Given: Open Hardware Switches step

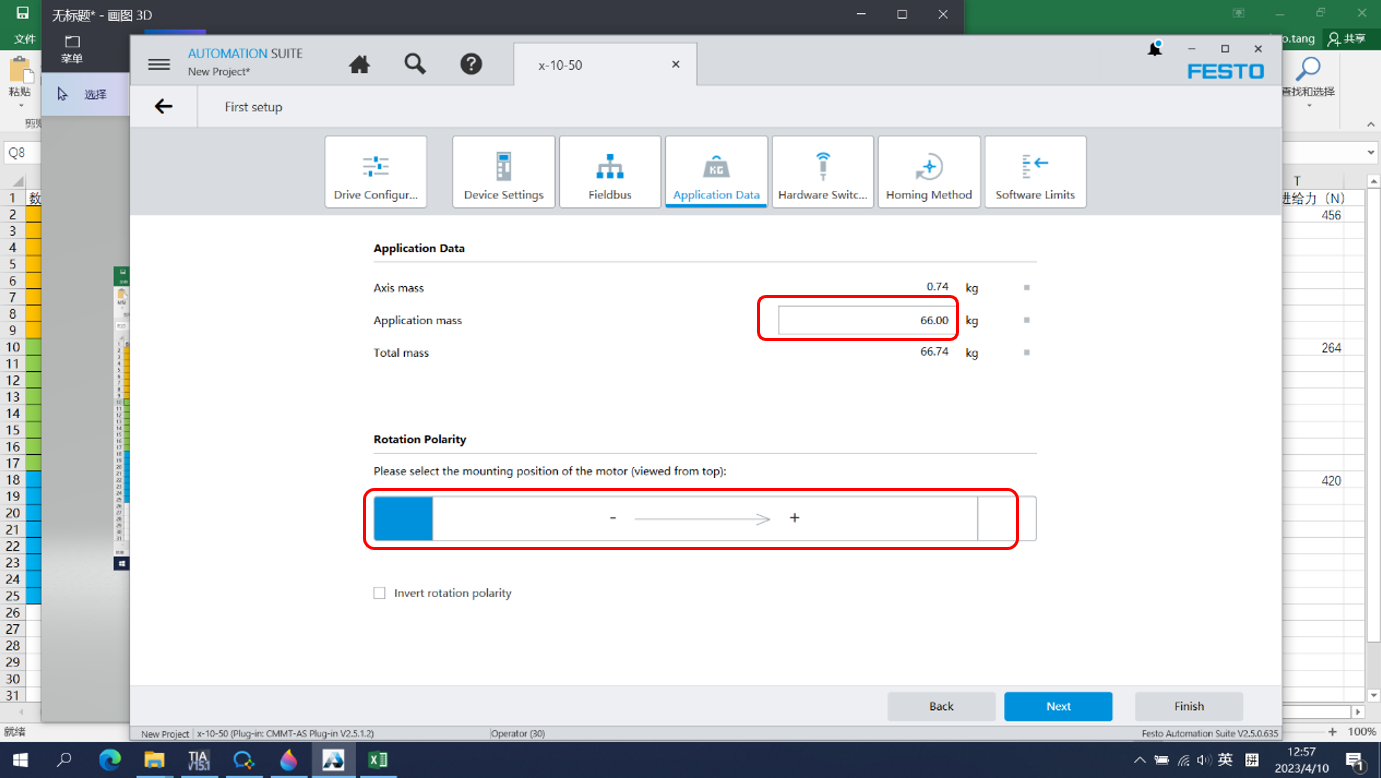Looking at the screenshot, I should pos(823,172).
